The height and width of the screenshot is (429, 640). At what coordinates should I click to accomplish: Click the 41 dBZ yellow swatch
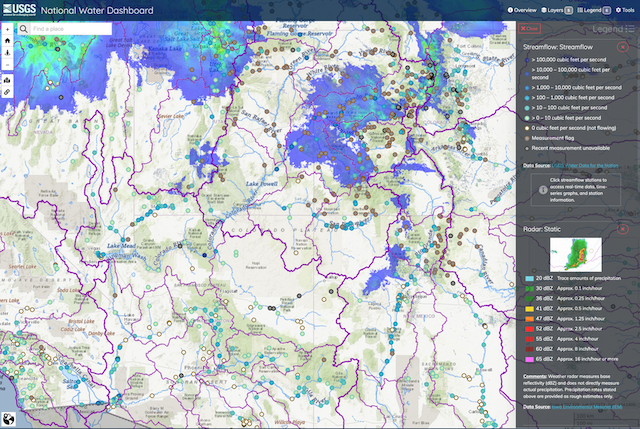(x=529, y=309)
